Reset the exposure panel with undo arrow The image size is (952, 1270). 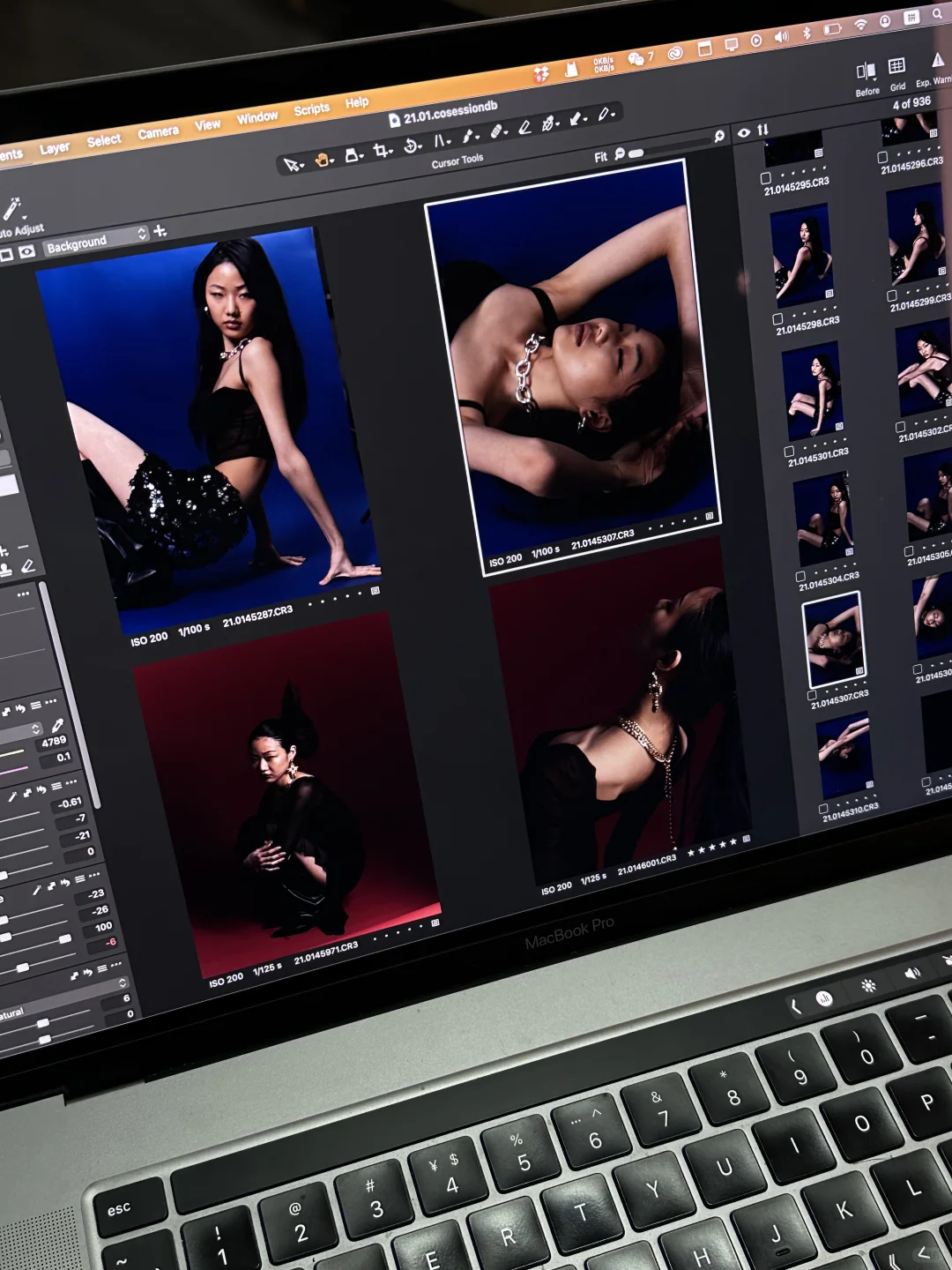click(41, 789)
